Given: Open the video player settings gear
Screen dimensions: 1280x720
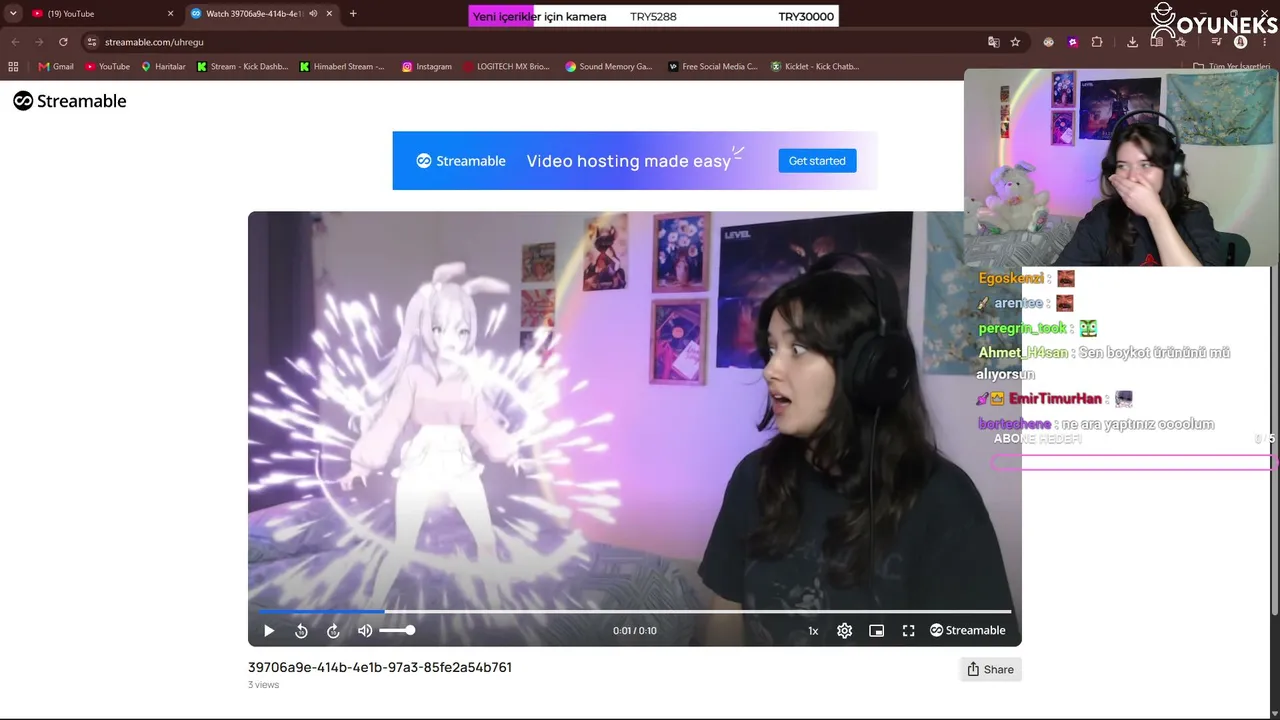Looking at the screenshot, I should coord(845,631).
